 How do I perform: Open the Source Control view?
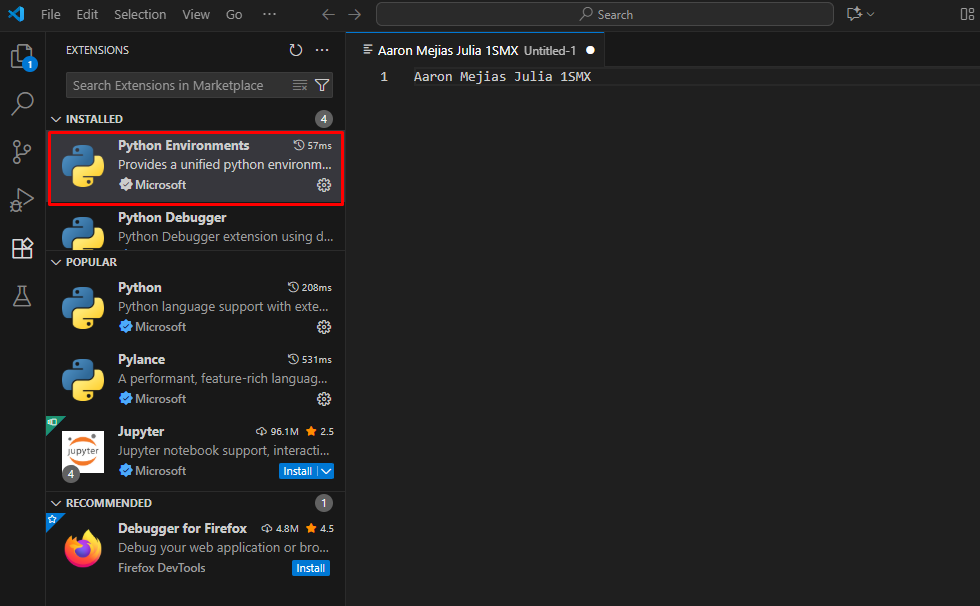[x=22, y=152]
